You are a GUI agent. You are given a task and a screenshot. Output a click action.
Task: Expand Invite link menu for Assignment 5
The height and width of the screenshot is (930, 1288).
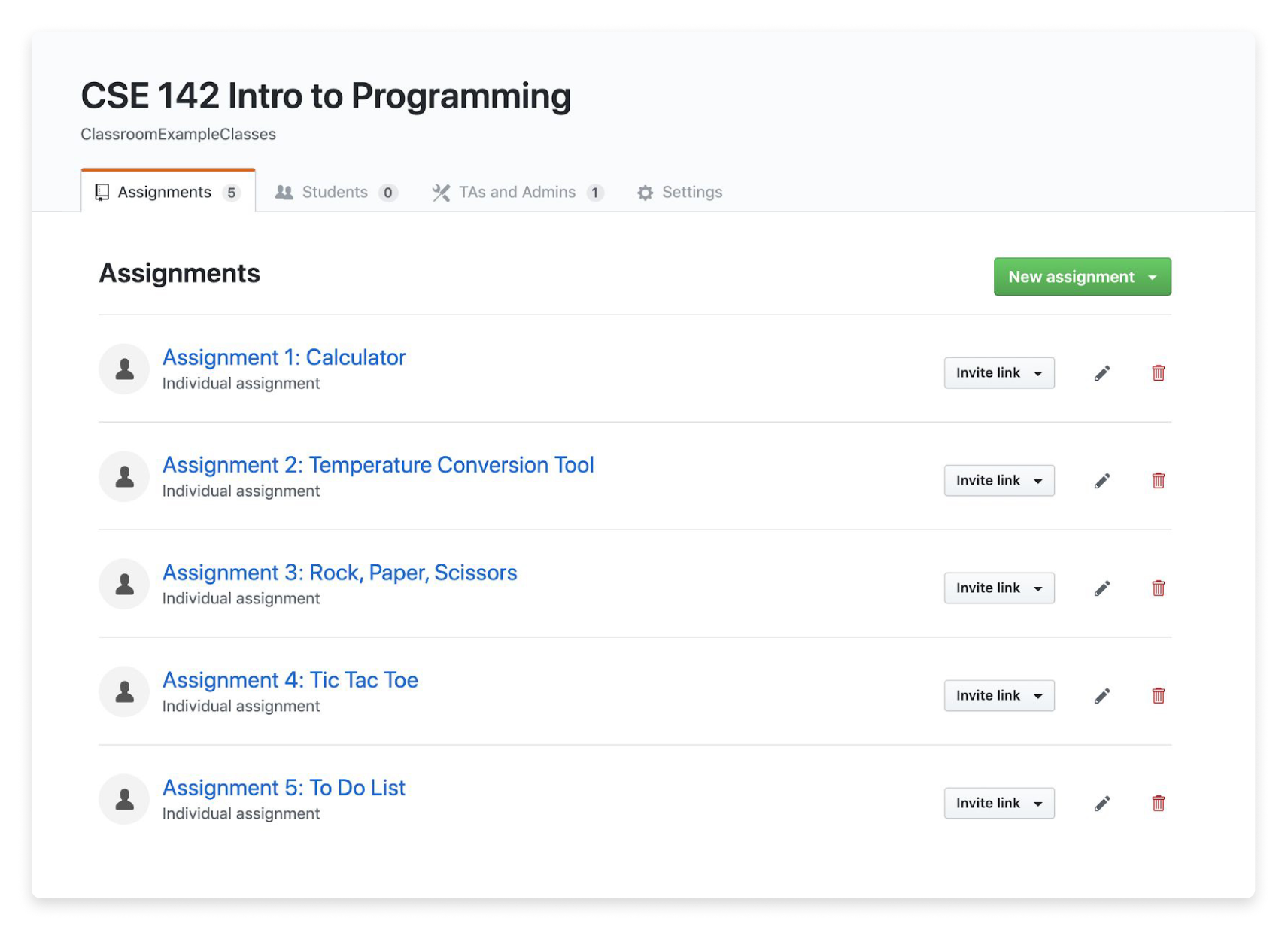998,804
